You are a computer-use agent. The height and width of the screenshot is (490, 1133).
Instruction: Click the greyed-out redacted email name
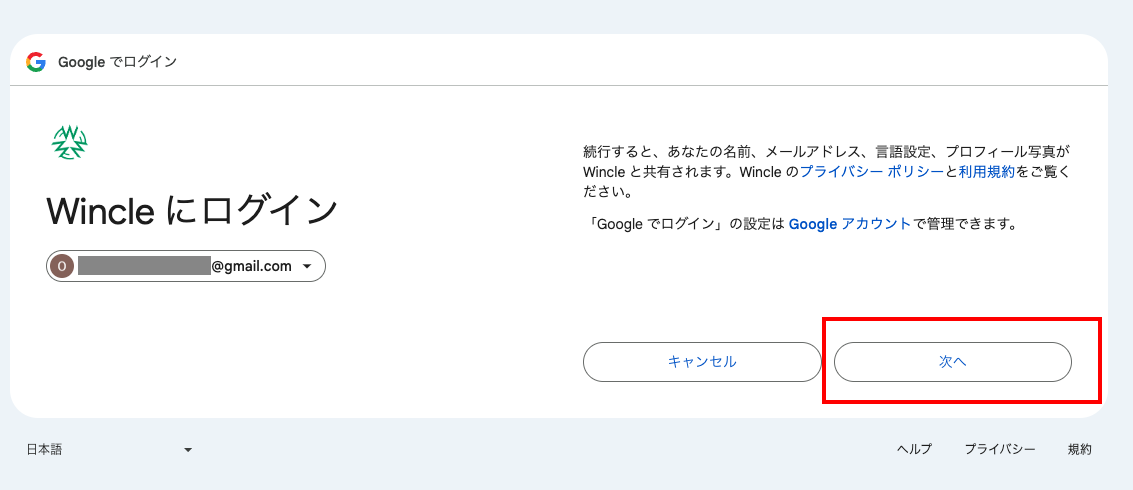(144, 266)
